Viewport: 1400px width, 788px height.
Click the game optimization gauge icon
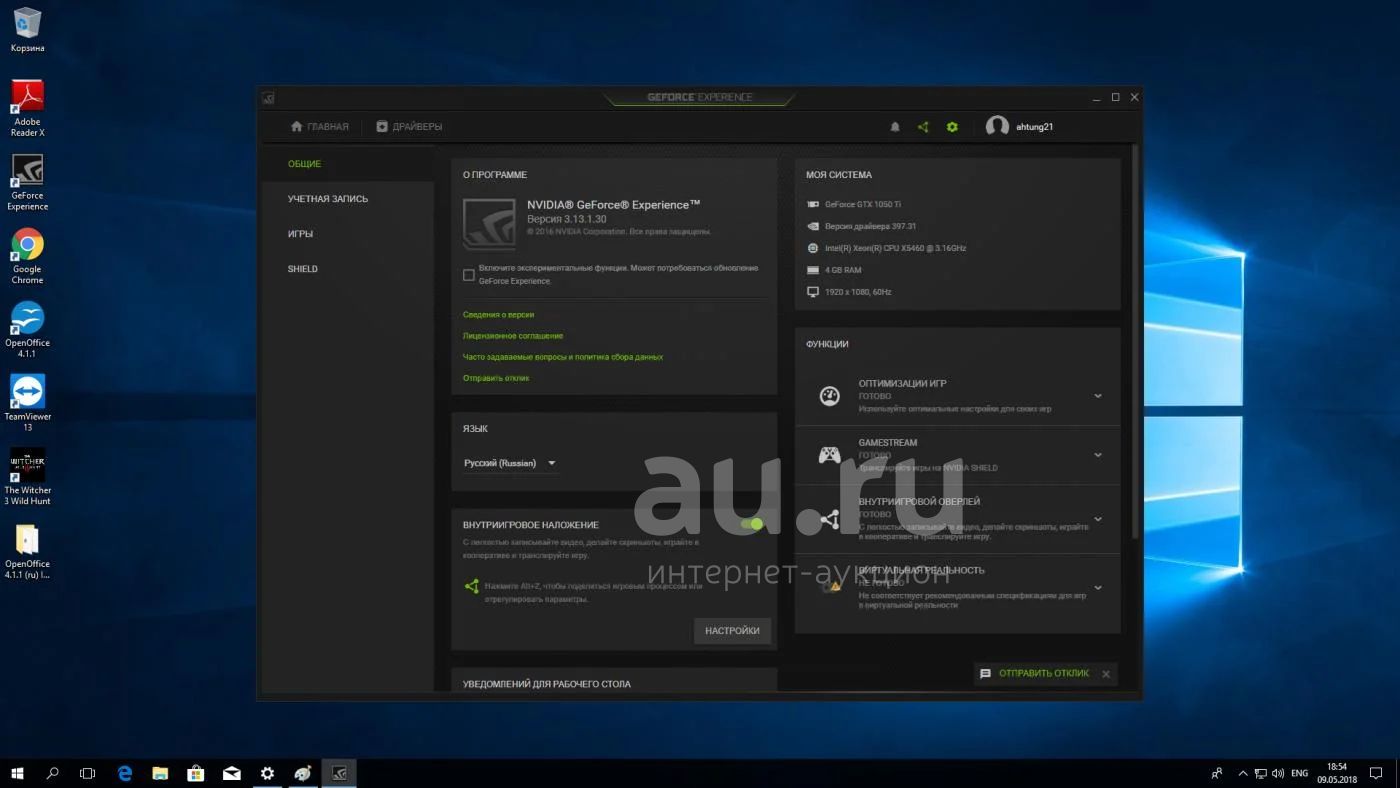pos(829,396)
